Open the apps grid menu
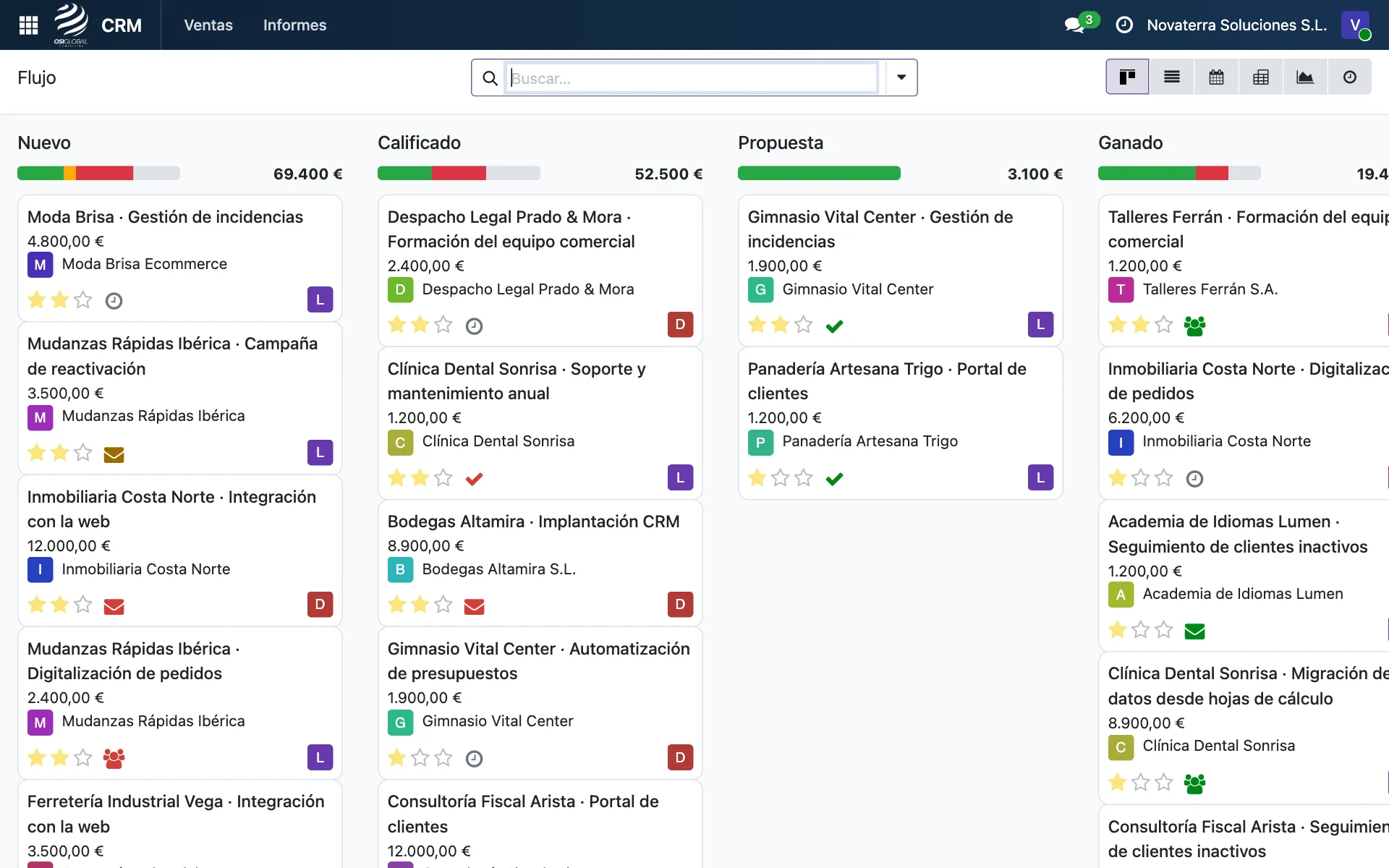This screenshot has width=1389, height=868. pos(28,25)
